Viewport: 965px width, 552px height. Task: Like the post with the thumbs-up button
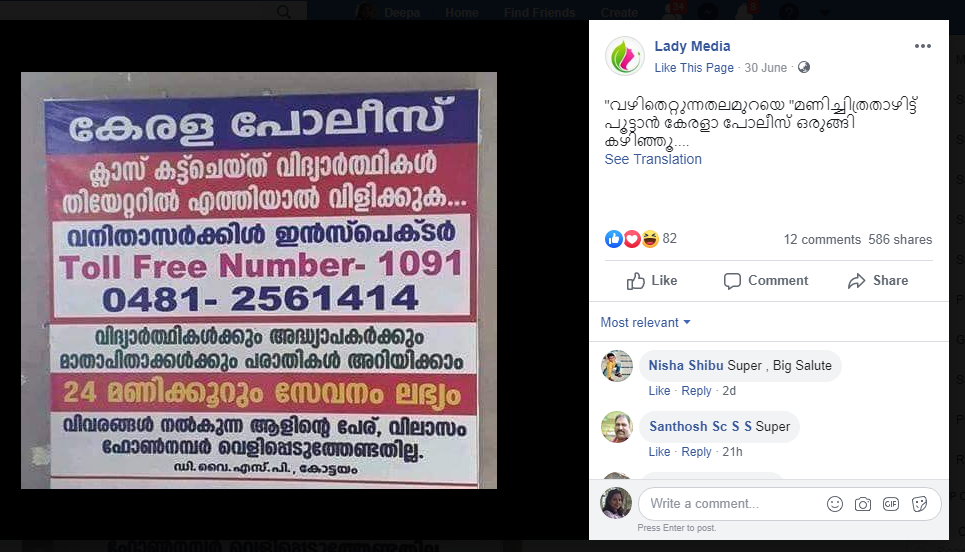652,281
